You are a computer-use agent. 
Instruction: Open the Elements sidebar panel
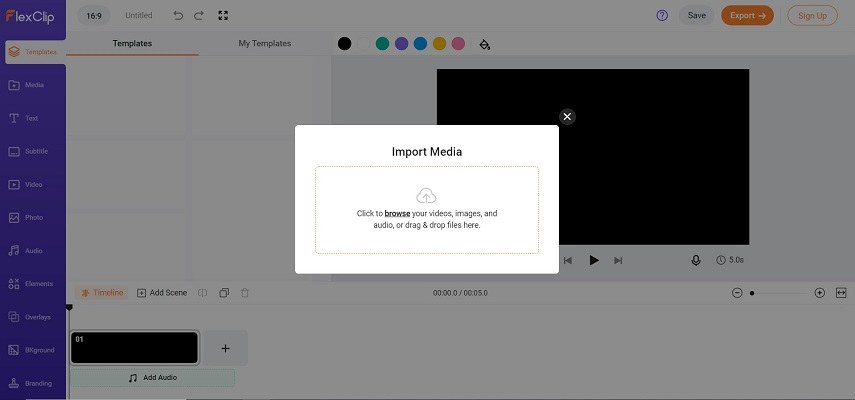pyautogui.click(x=32, y=284)
